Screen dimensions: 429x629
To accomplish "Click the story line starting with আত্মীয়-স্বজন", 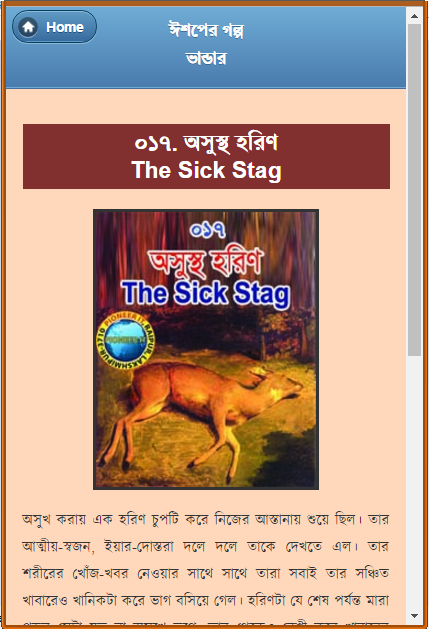I will (x=205, y=546).
